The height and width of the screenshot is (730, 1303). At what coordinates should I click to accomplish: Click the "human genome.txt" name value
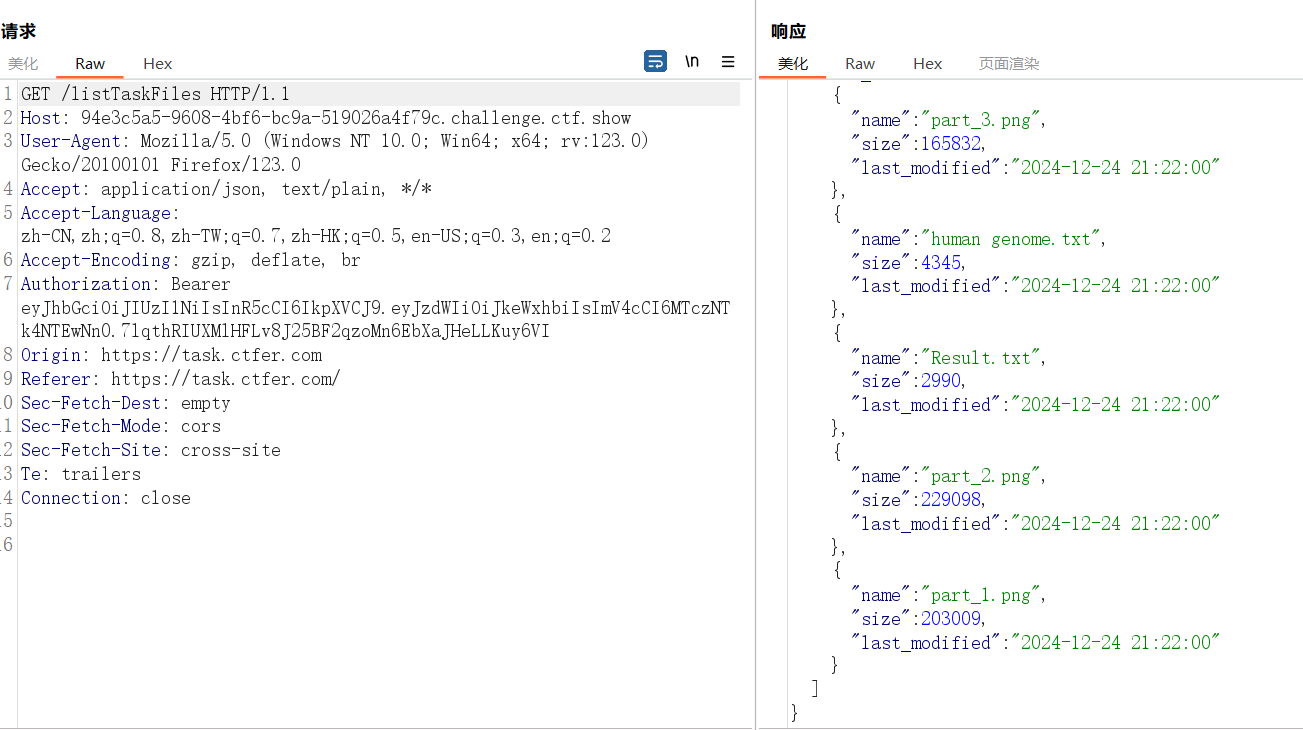pyautogui.click(x=1011, y=239)
